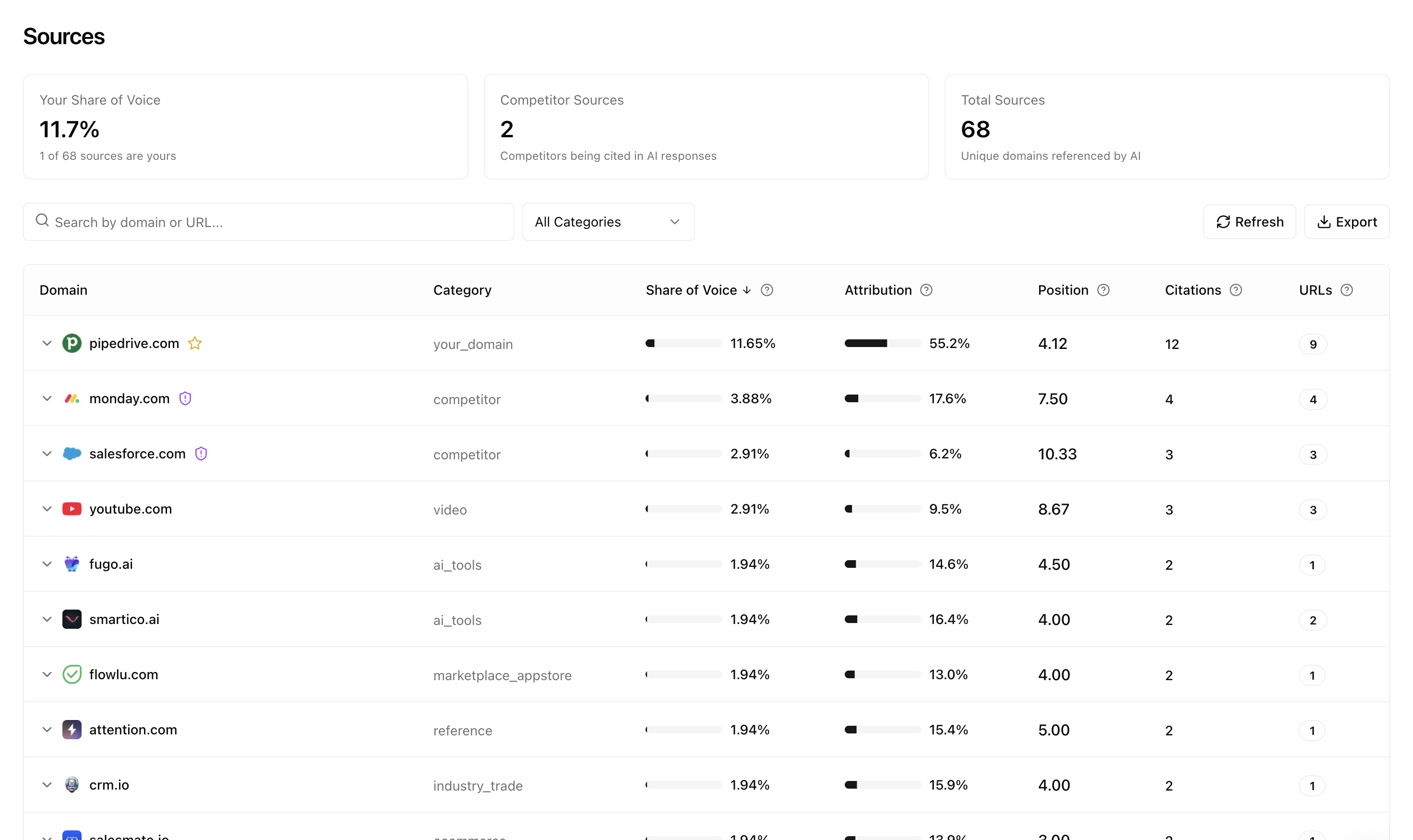
Task: Expand the flowlu.com row details
Action: (x=47, y=674)
